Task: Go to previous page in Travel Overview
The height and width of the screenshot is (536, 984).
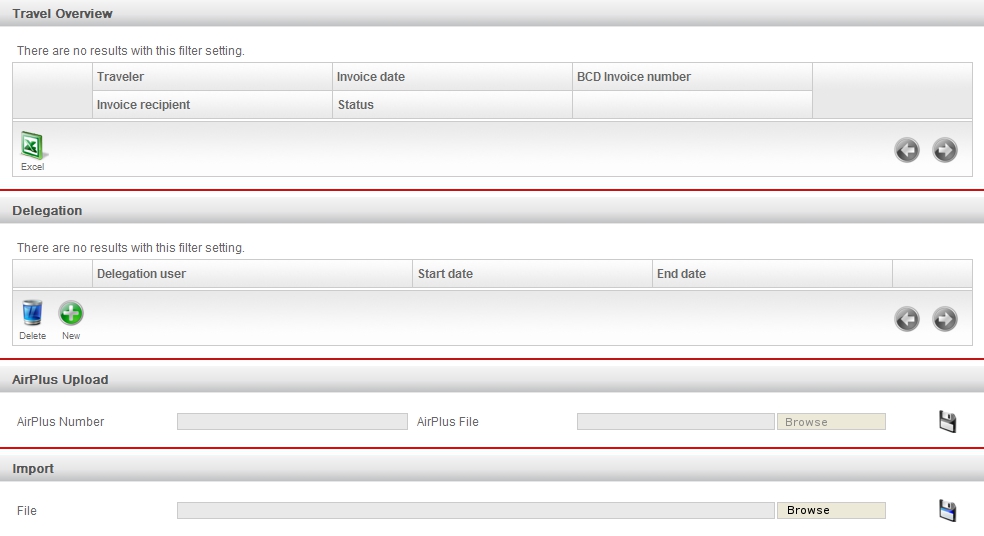Action: coord(907,150)
